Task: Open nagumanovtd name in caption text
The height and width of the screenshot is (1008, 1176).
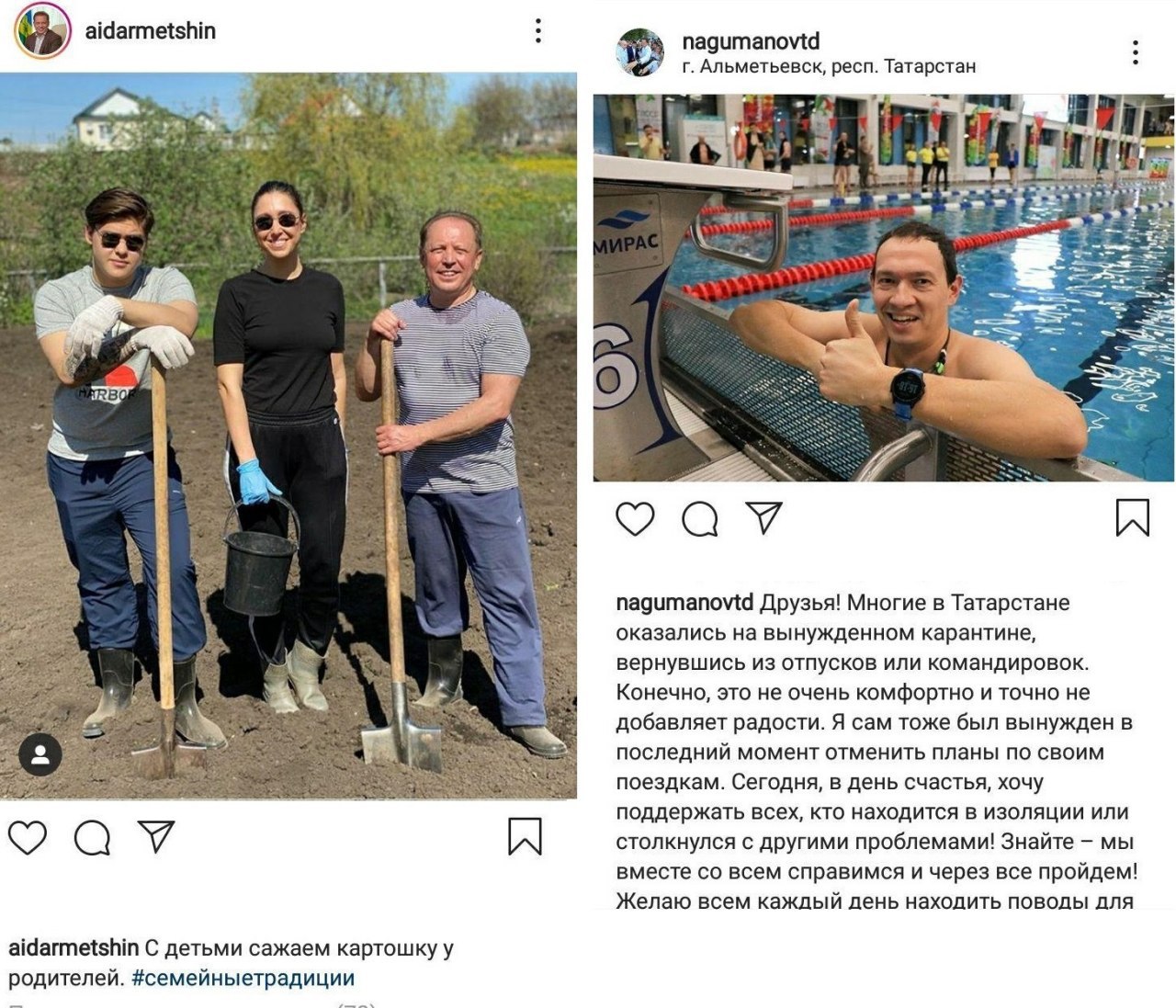Action: click(684, 604)
